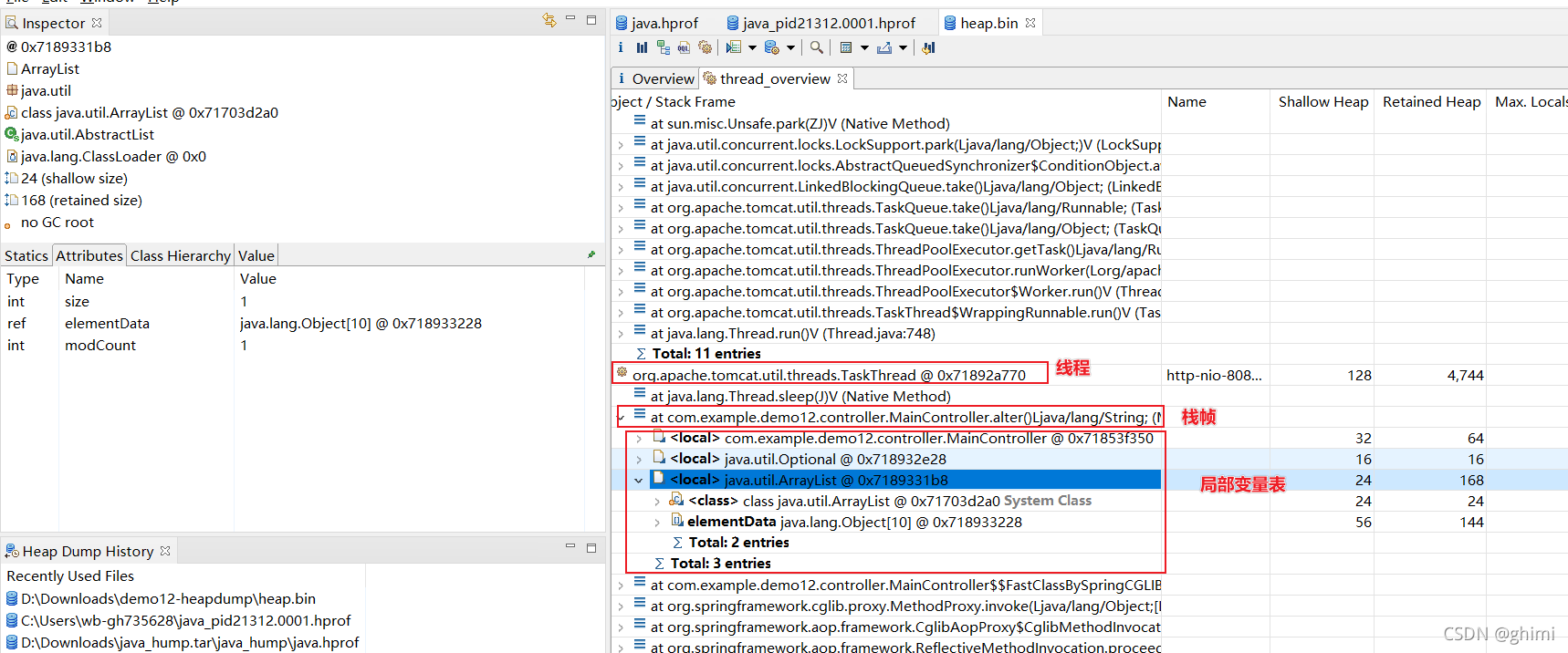The height and width of the screenshot is (653, 1568).
Task: Open the Statics tab in Inspector
Action: point(26,256)
